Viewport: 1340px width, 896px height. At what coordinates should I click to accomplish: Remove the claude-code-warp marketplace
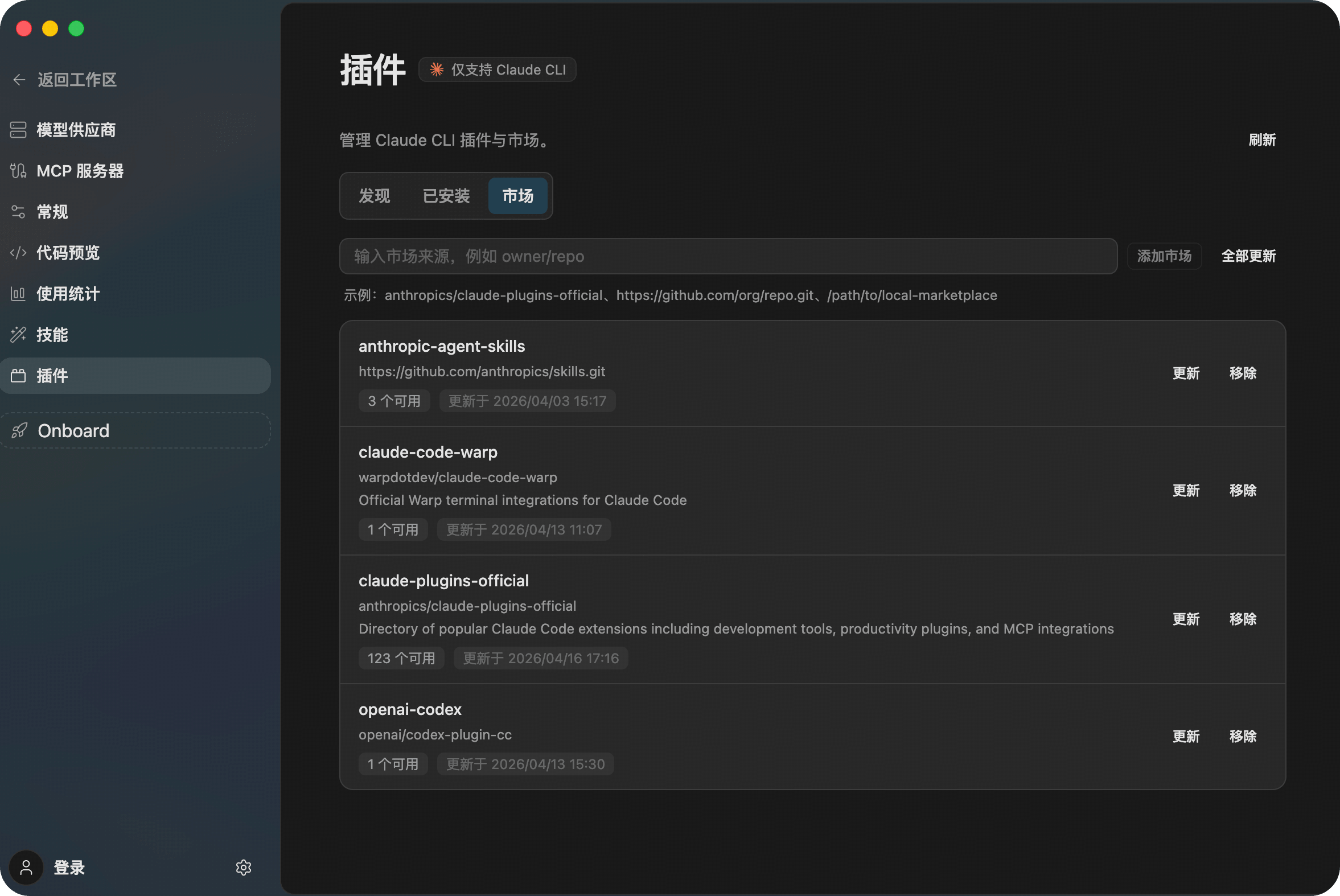click(x=1242, y=490)
